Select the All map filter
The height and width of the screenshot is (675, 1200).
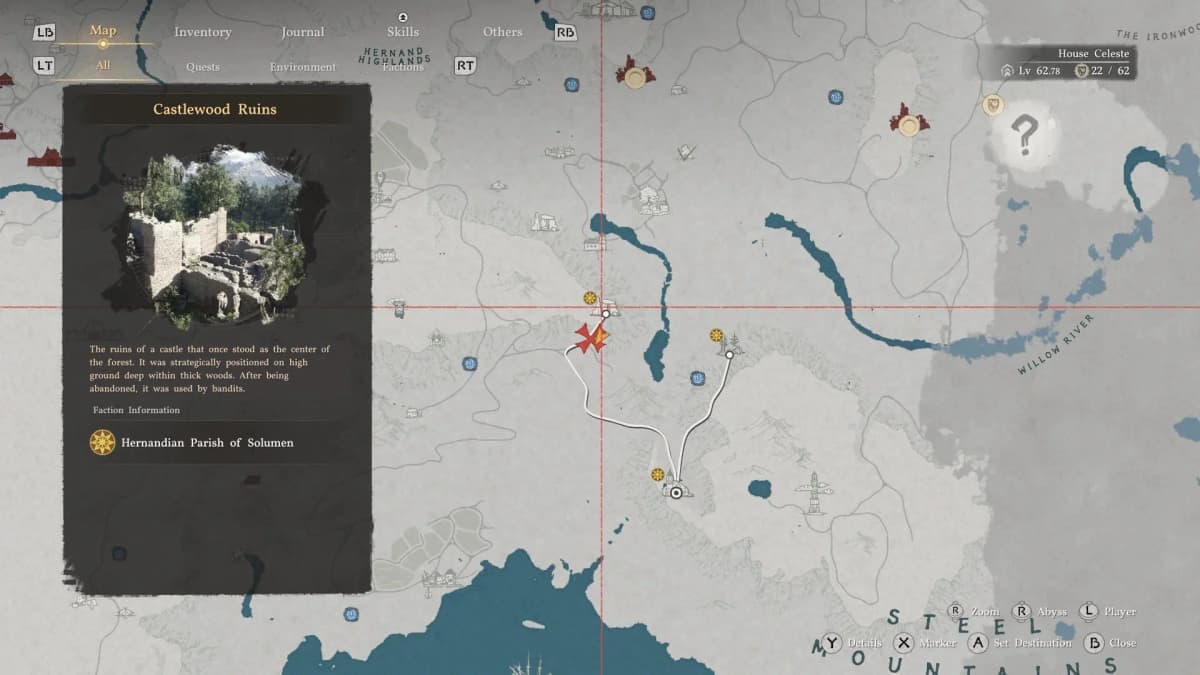[x=103, y=66]
